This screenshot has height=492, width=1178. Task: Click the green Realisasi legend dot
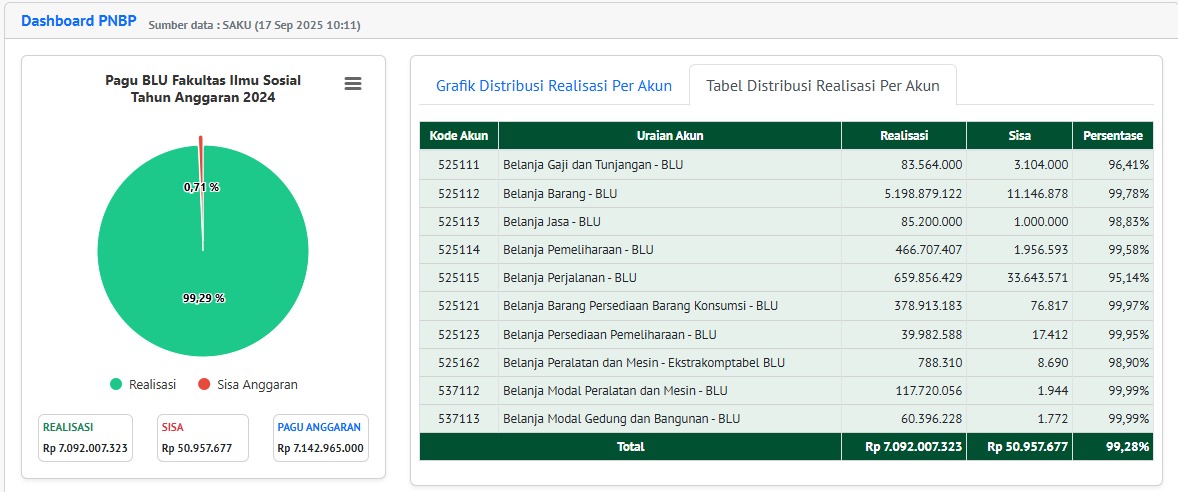(x=116, y=384)
